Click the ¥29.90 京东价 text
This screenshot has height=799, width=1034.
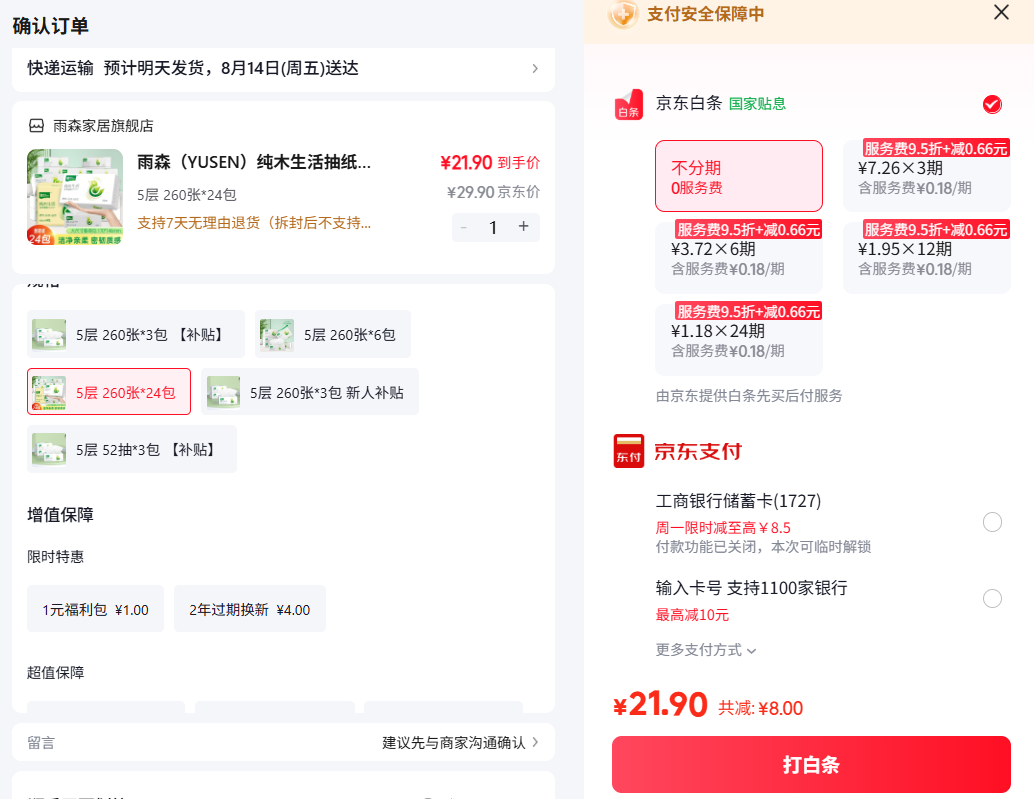(493, 192)
